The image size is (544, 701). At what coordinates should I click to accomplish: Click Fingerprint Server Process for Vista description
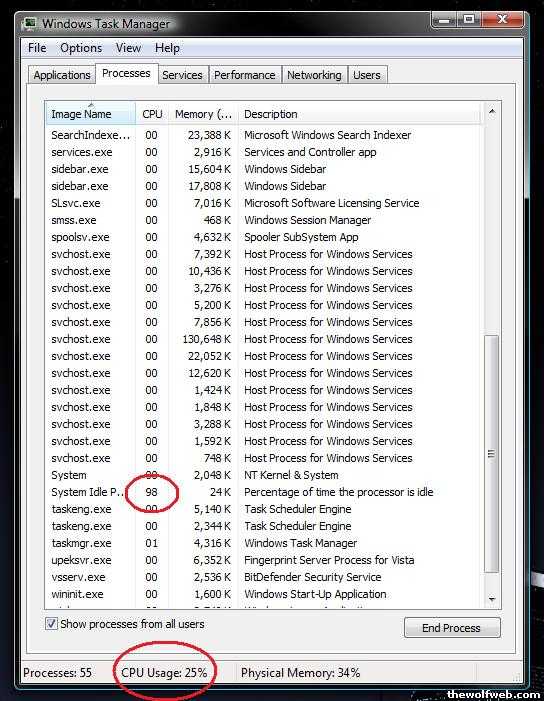[x=329, y=560]
